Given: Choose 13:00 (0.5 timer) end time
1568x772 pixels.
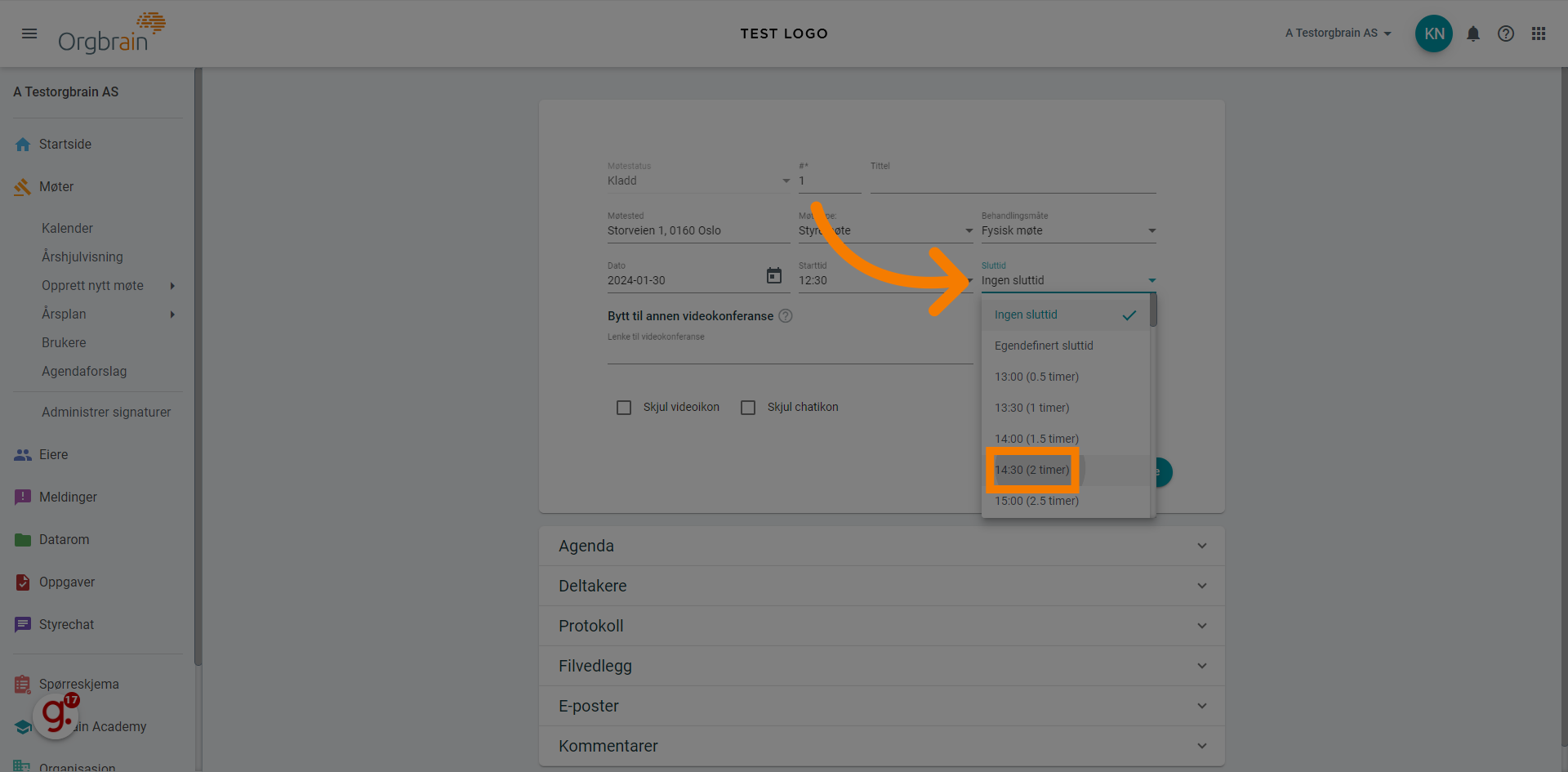Looking at the screenshot, I should (1066, 377).
